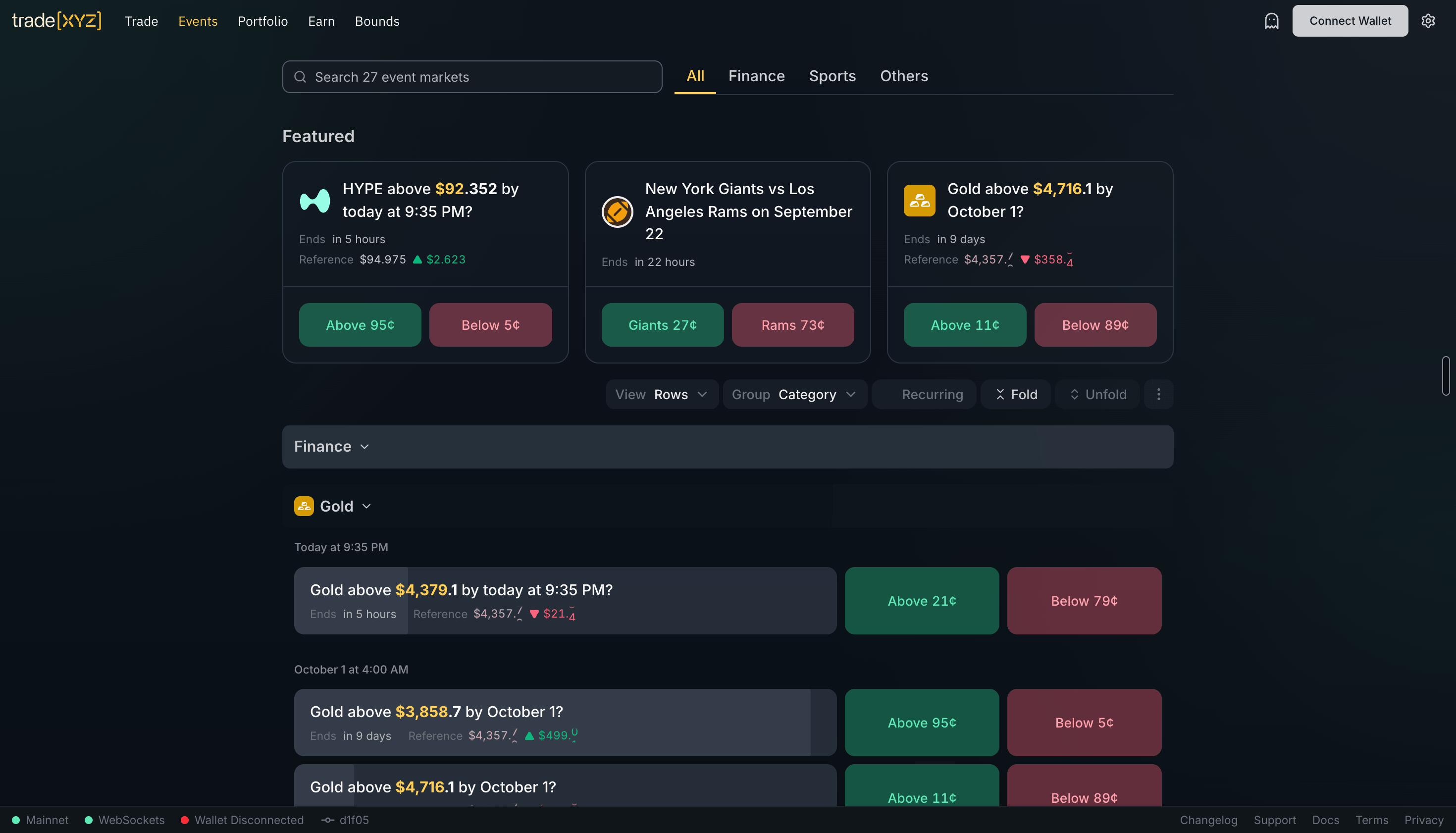Click the page vertical scrollbar thumb
The height and width of the screenshot is (833, 1456).
[x=1446, y=375]
